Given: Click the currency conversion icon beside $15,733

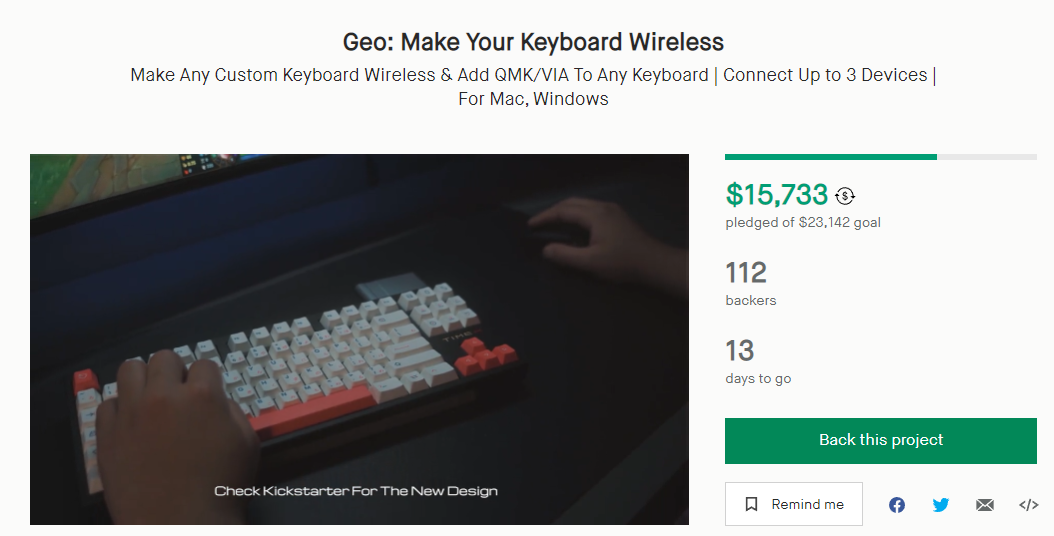Looking at the screenshot, I should pyautogui.click(x=846, y=196).
